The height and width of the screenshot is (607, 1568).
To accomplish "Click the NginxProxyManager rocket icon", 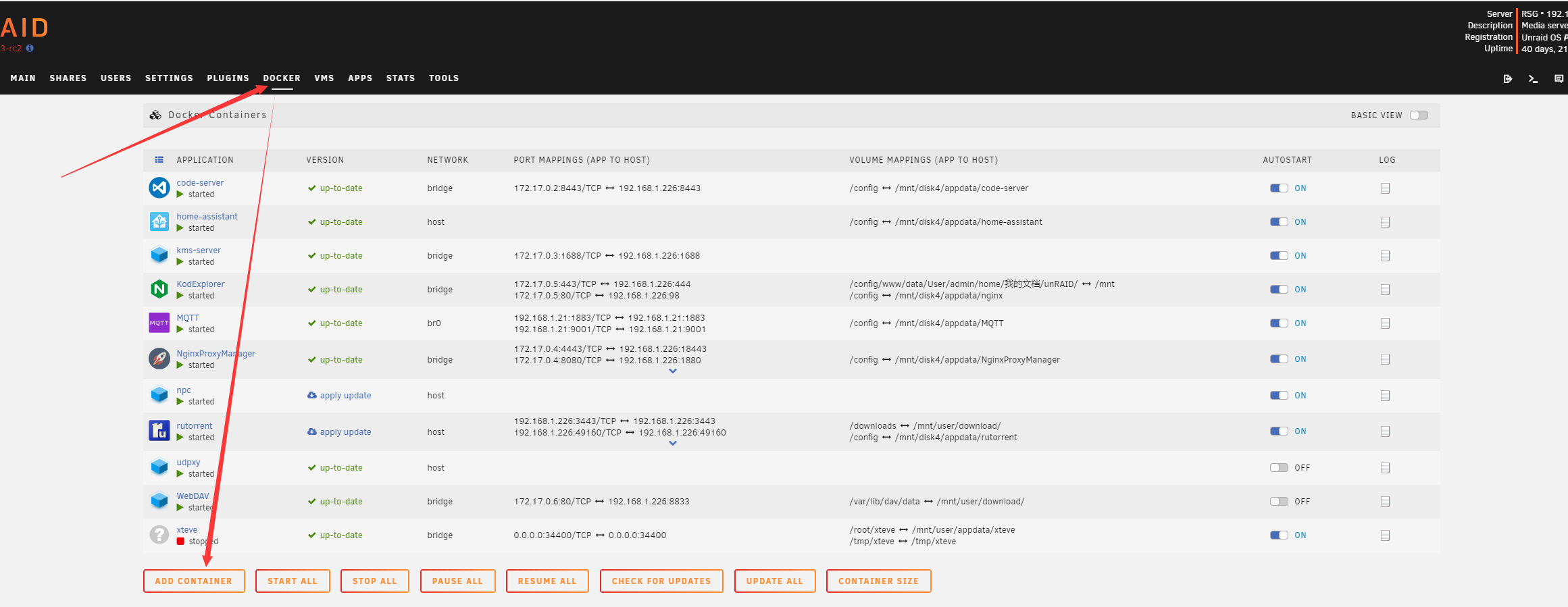I will point(159,359).
